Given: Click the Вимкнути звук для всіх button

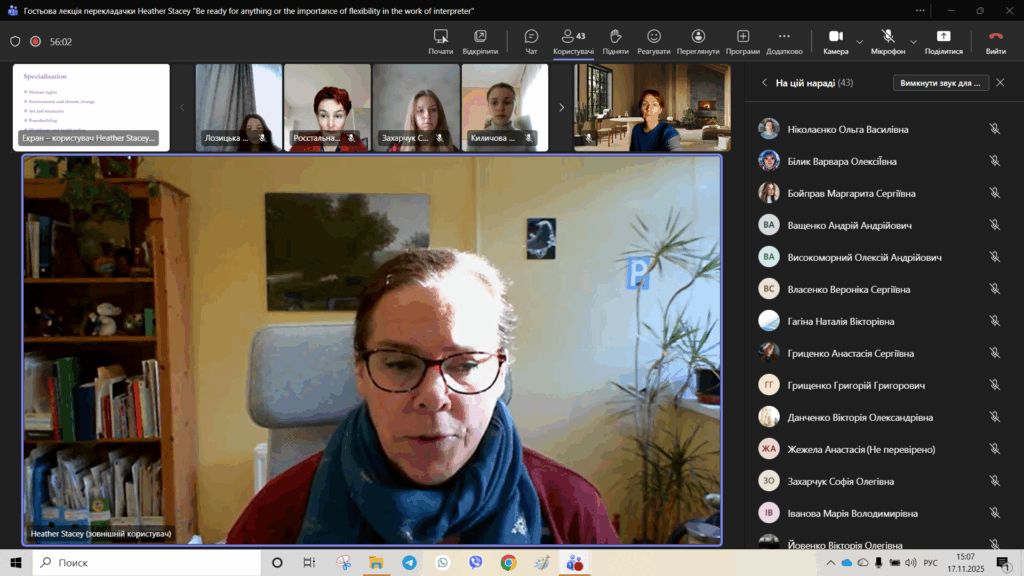Looking at the screenshot, I should [x=940, y=83].
